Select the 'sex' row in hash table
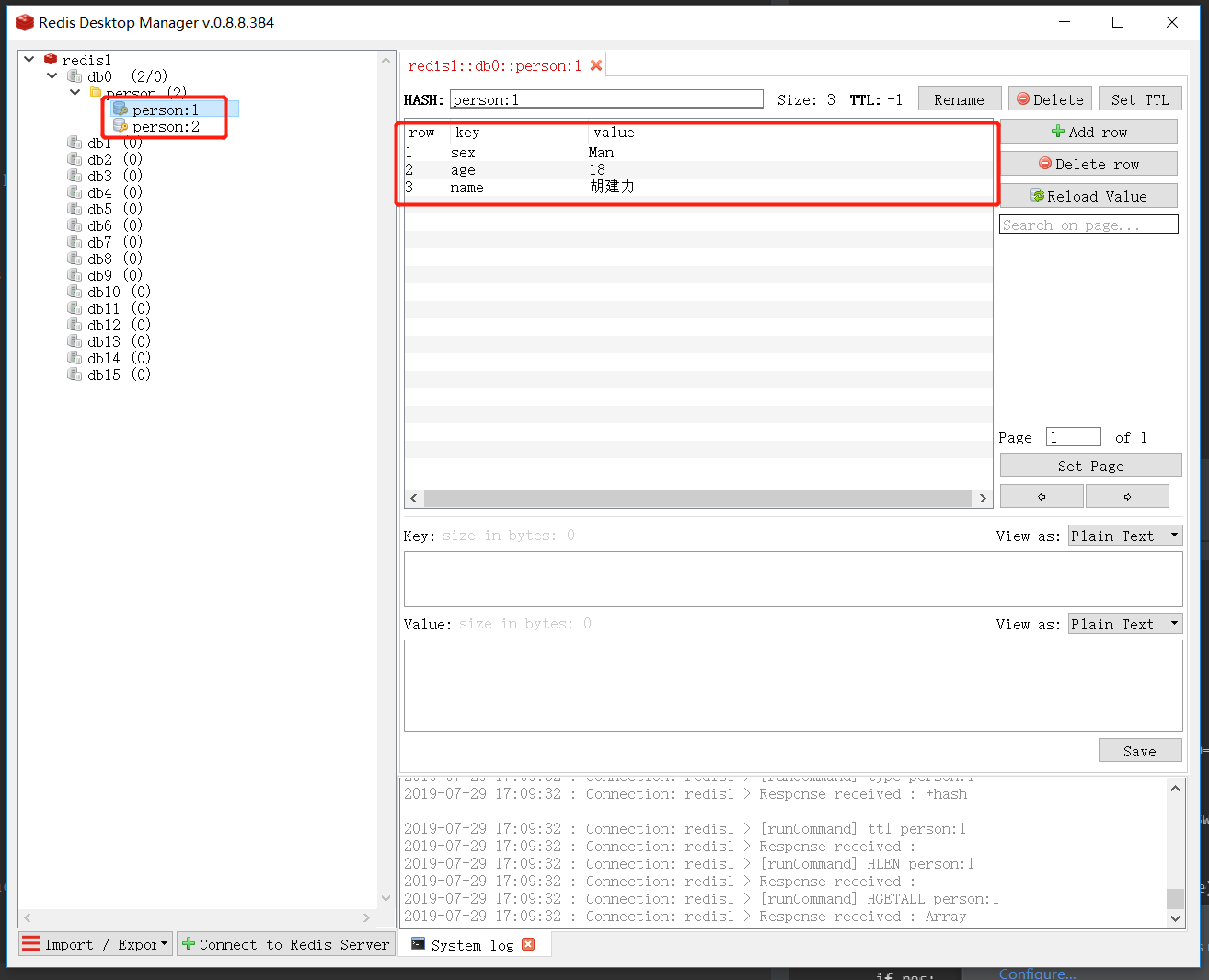 pos(698,153)
